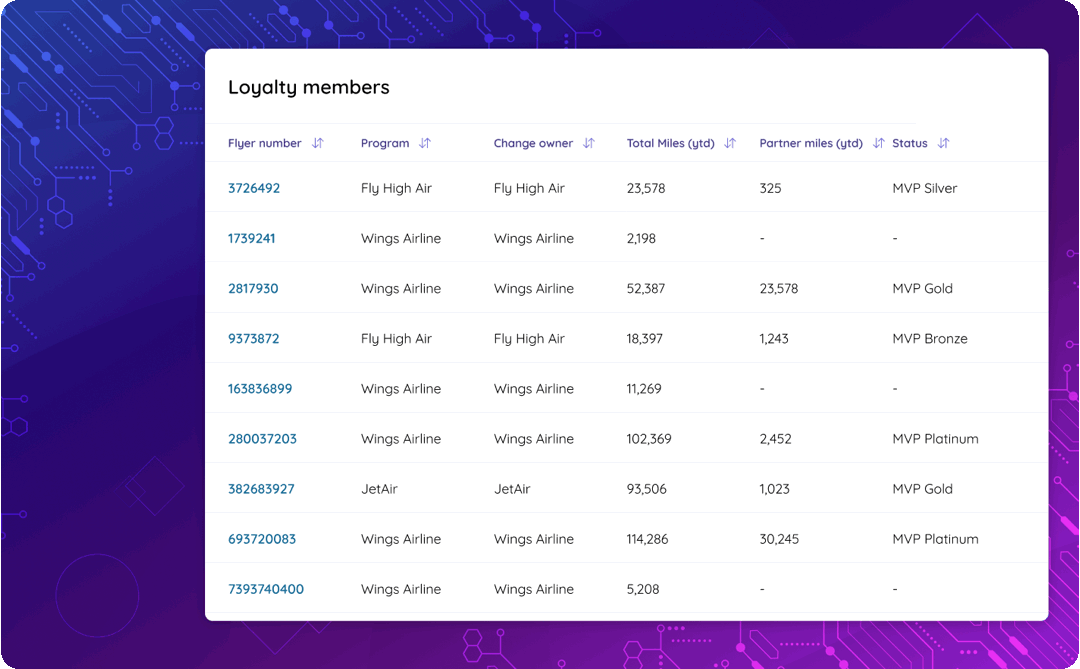Screen dimensions: 1080x669
Task: Click the sort icon next to Program
Action: 425,143
